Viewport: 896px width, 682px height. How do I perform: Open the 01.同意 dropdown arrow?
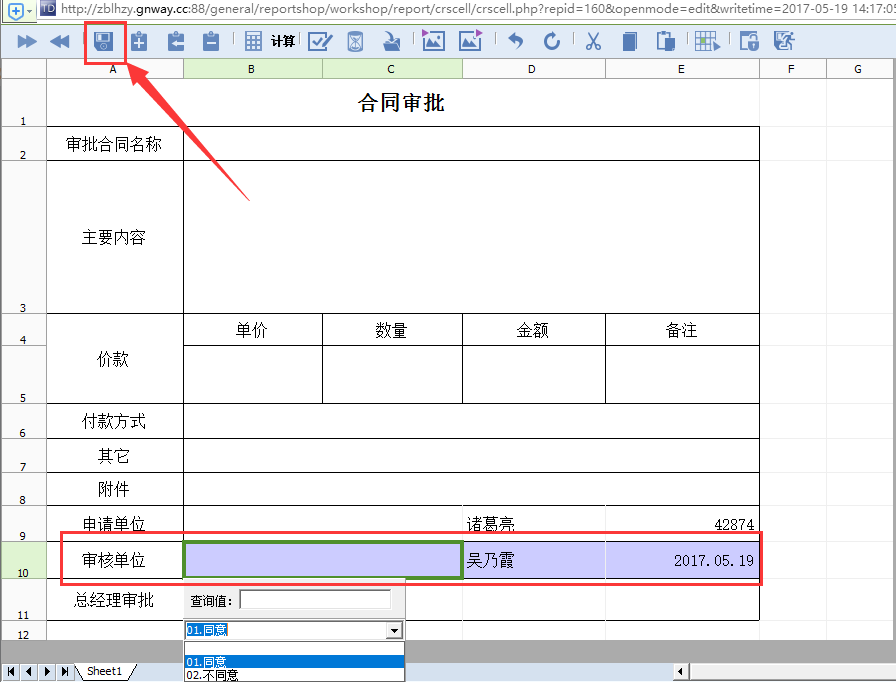point(394,630)
